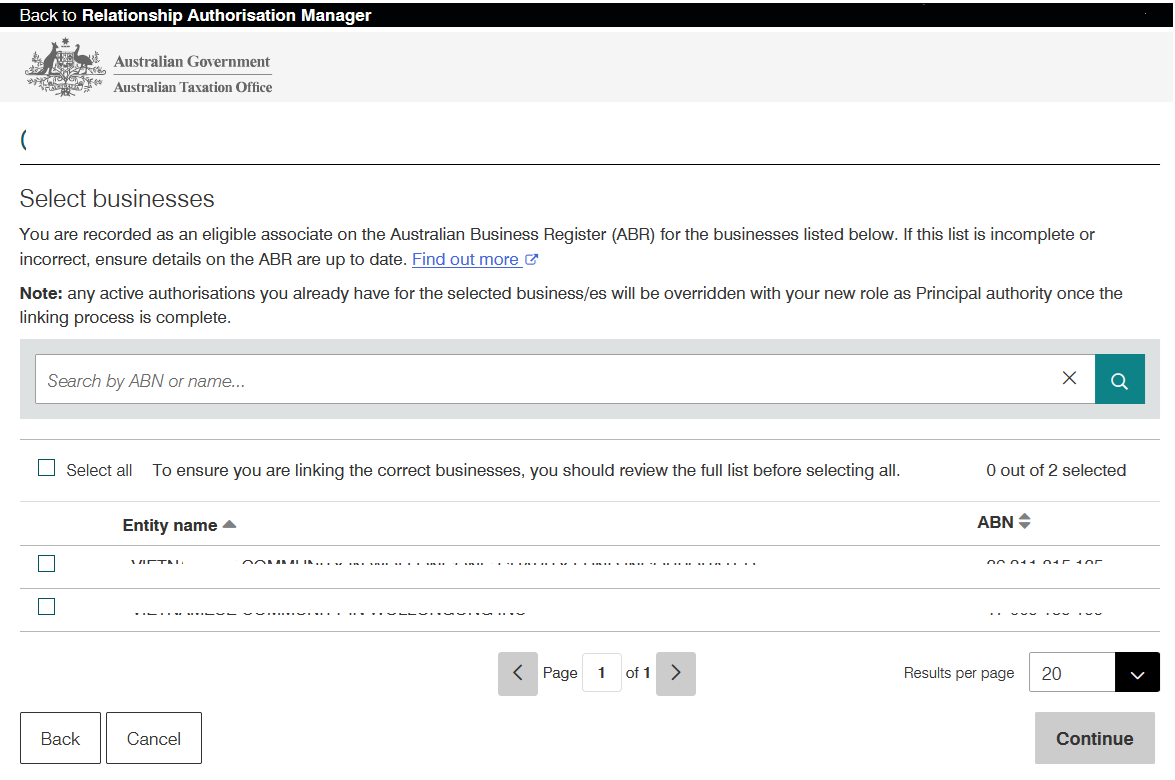Check the first business row checkbox
Screen dimensions: 1175x780
46,563
